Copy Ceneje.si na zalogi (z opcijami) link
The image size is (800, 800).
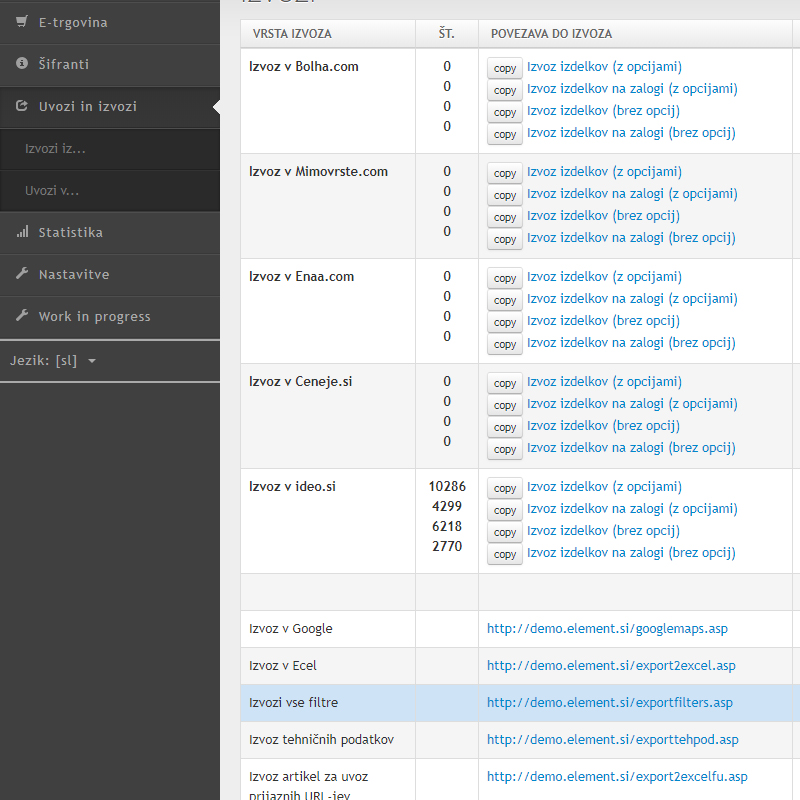click(505, 405)
